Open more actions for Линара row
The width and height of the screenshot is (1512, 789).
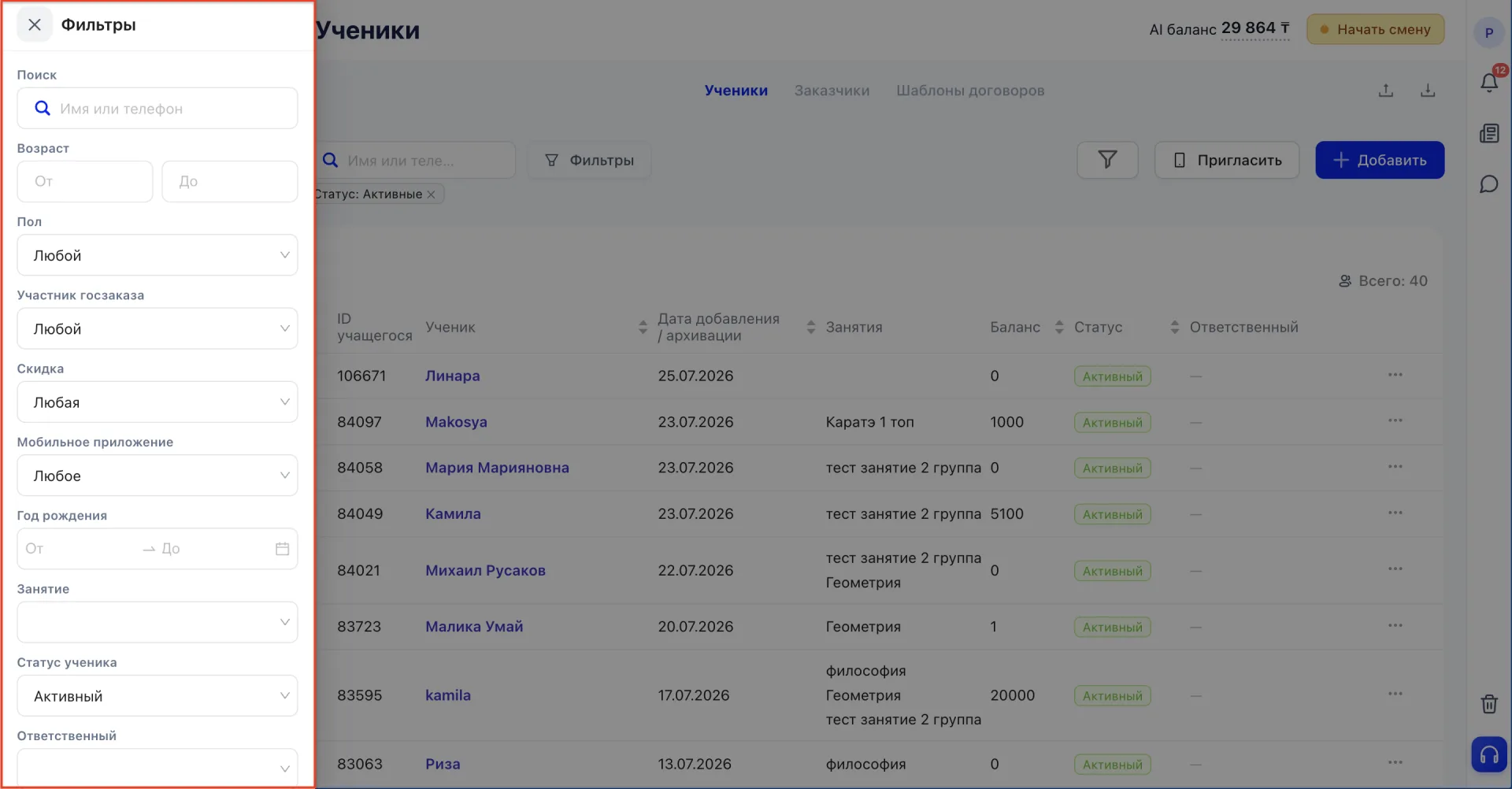tap(1395, 375)
